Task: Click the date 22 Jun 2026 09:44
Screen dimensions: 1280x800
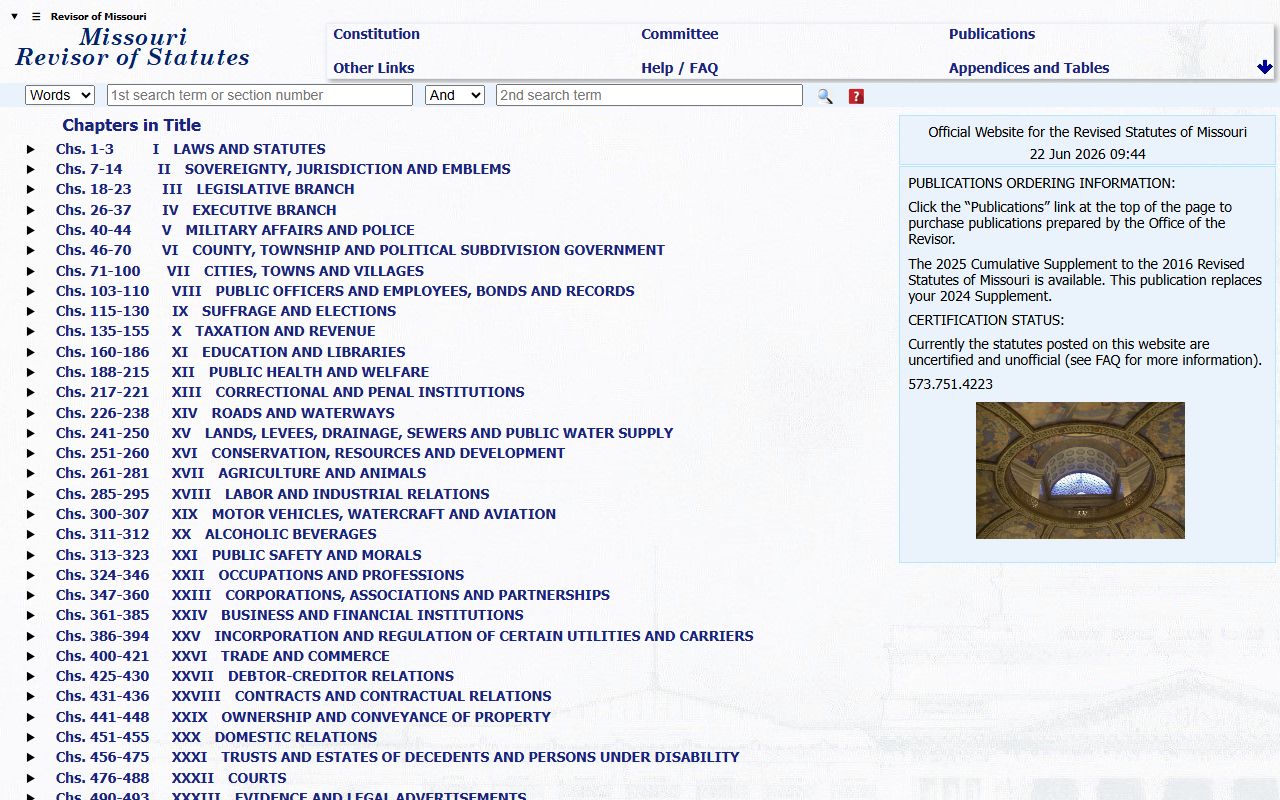Action: coord(1088,154)
